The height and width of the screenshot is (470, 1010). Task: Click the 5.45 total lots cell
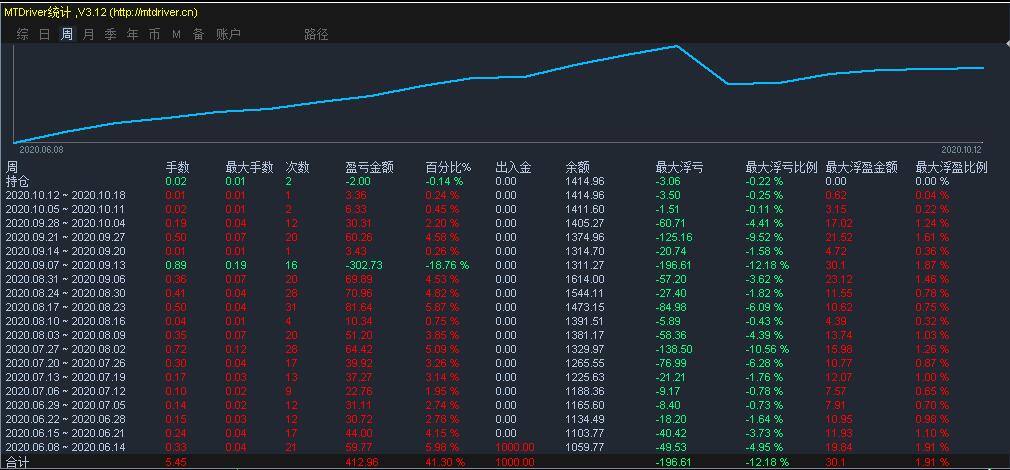(176, 462)
